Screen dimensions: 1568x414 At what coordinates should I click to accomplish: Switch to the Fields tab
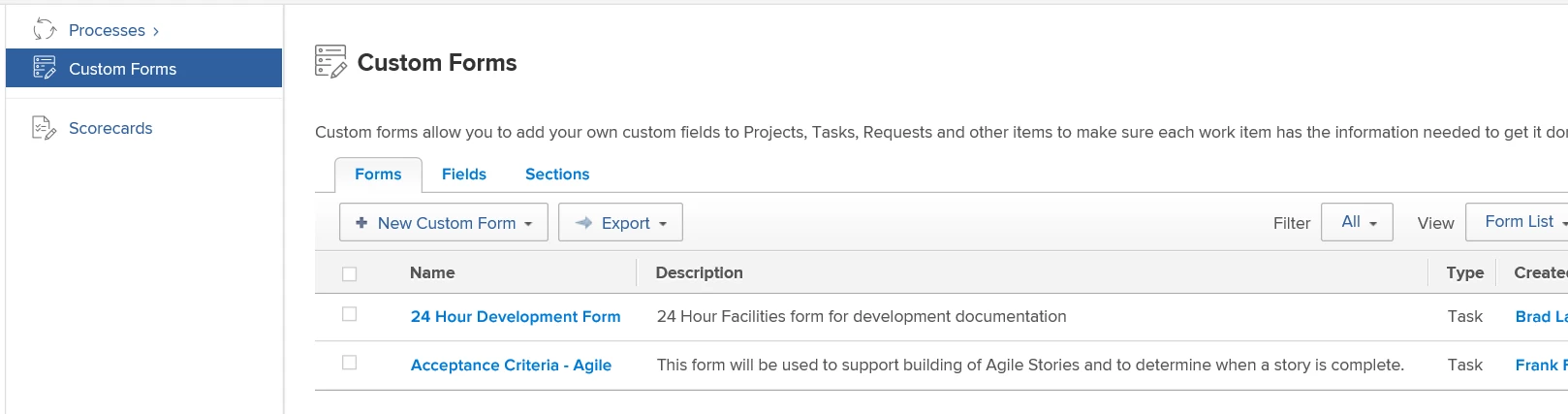click(x=463, y=175)
